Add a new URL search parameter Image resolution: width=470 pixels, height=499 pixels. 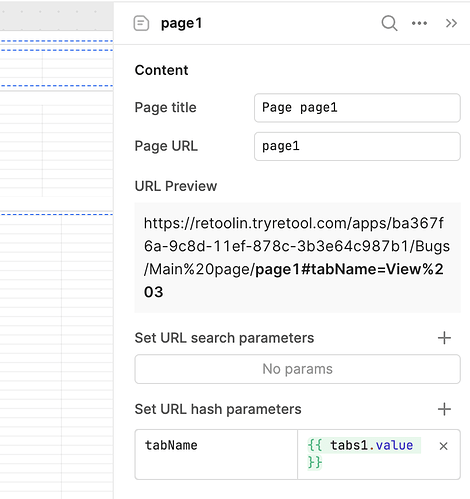click(x=444, y=338)
